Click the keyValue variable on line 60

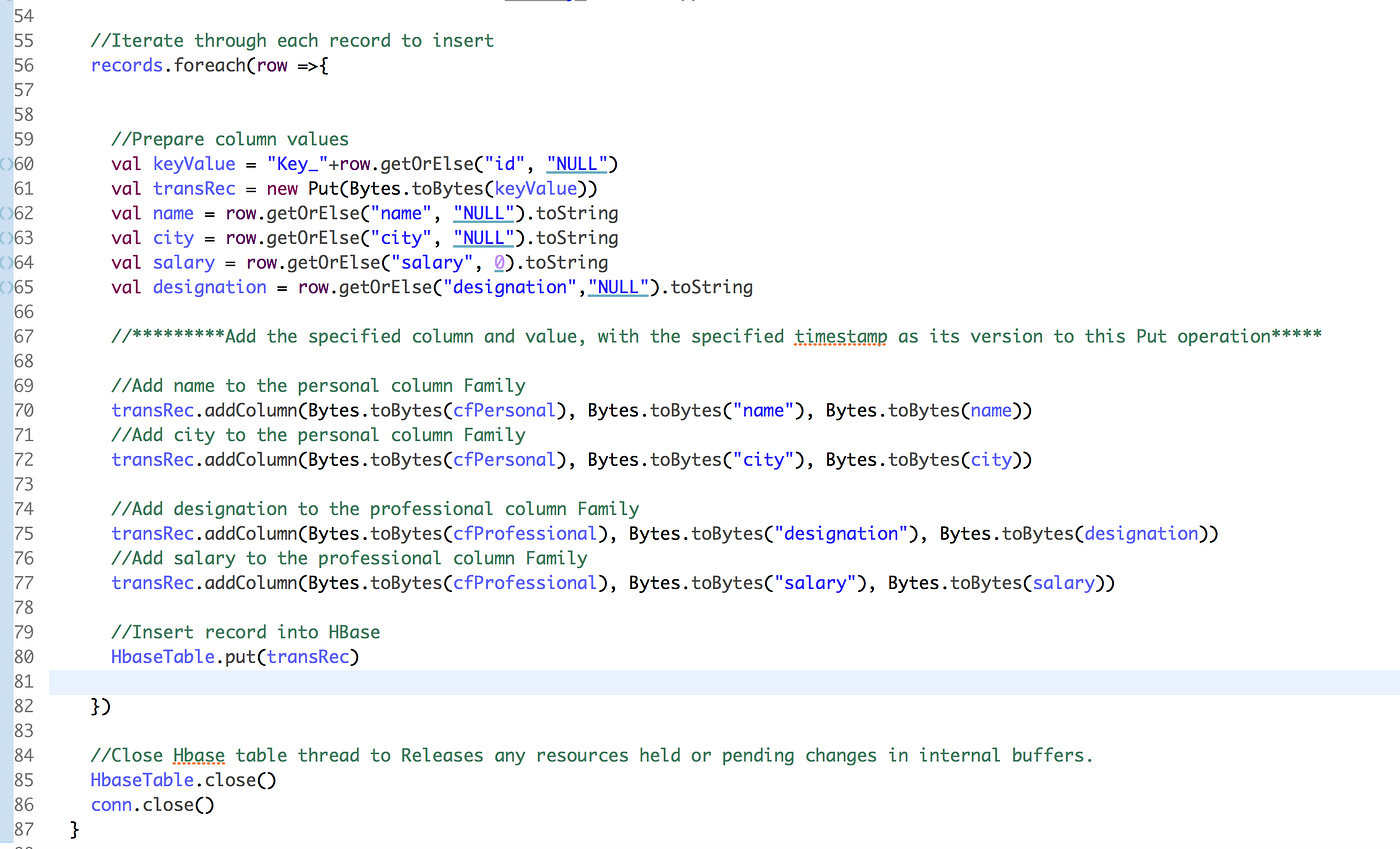pyautogui.click(x=193, y=163)
